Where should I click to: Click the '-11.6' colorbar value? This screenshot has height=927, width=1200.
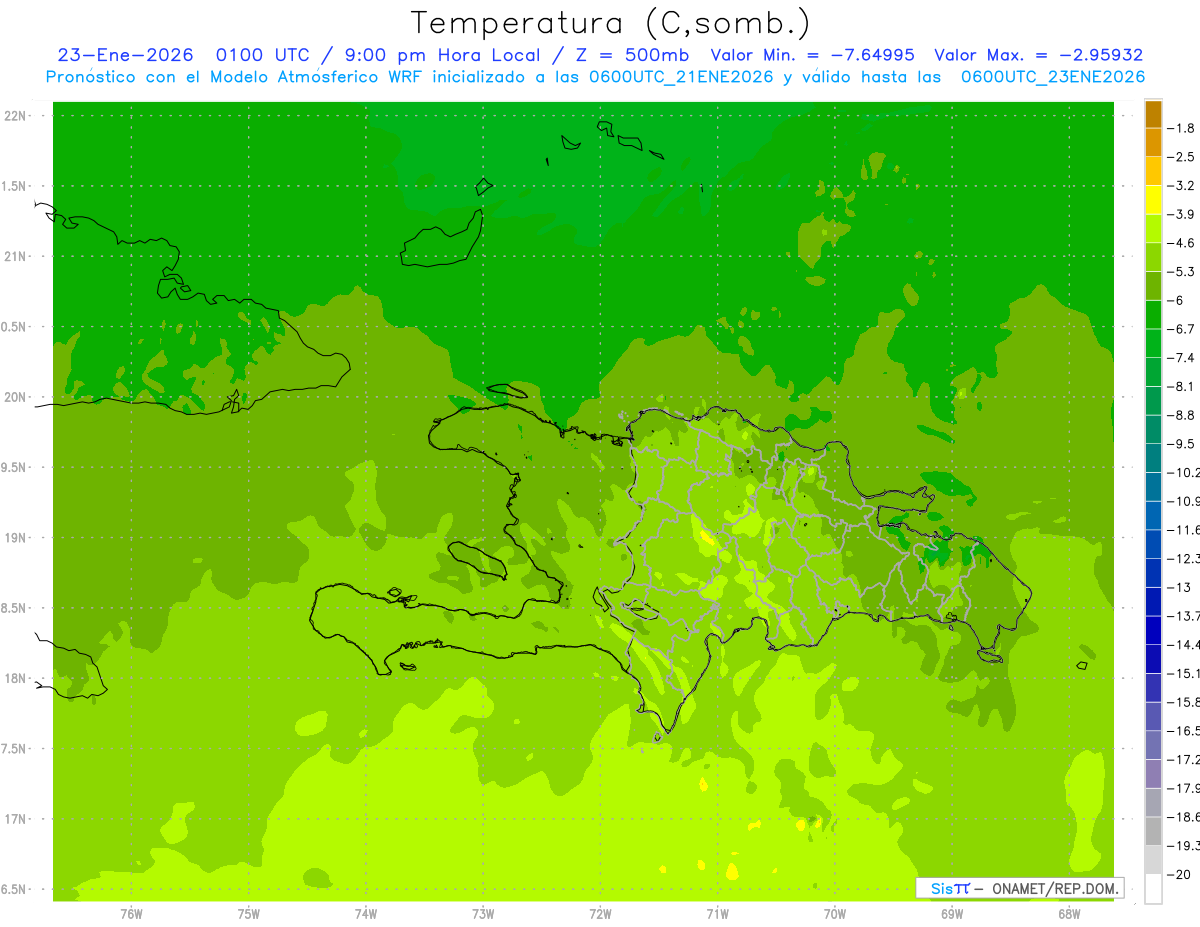click(x=1183, y=530)
